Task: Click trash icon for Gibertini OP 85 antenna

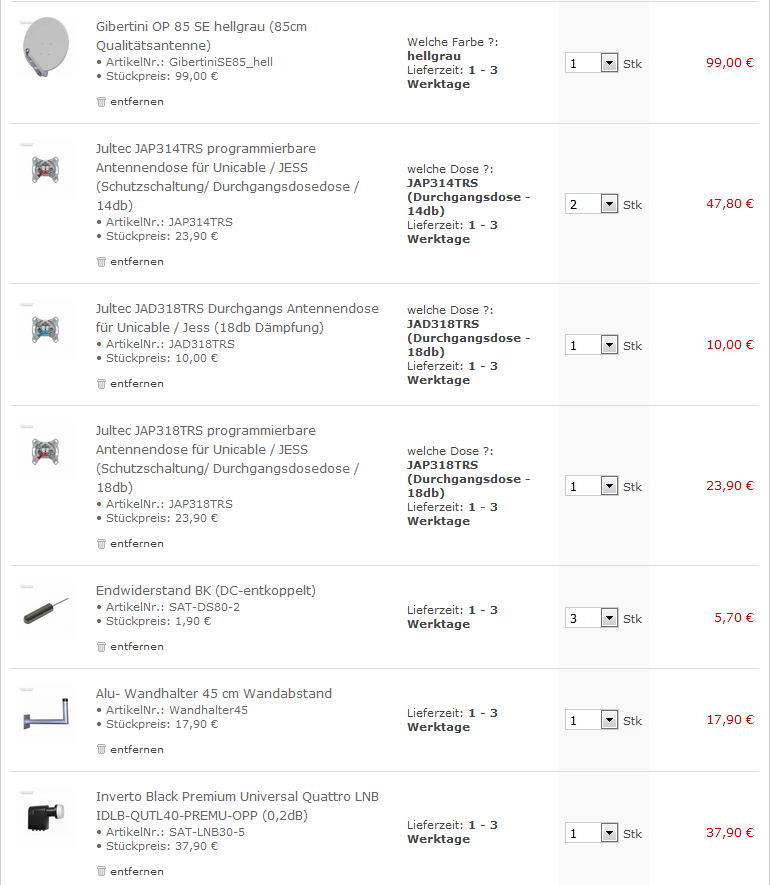Action: click(x=101, y=101)
